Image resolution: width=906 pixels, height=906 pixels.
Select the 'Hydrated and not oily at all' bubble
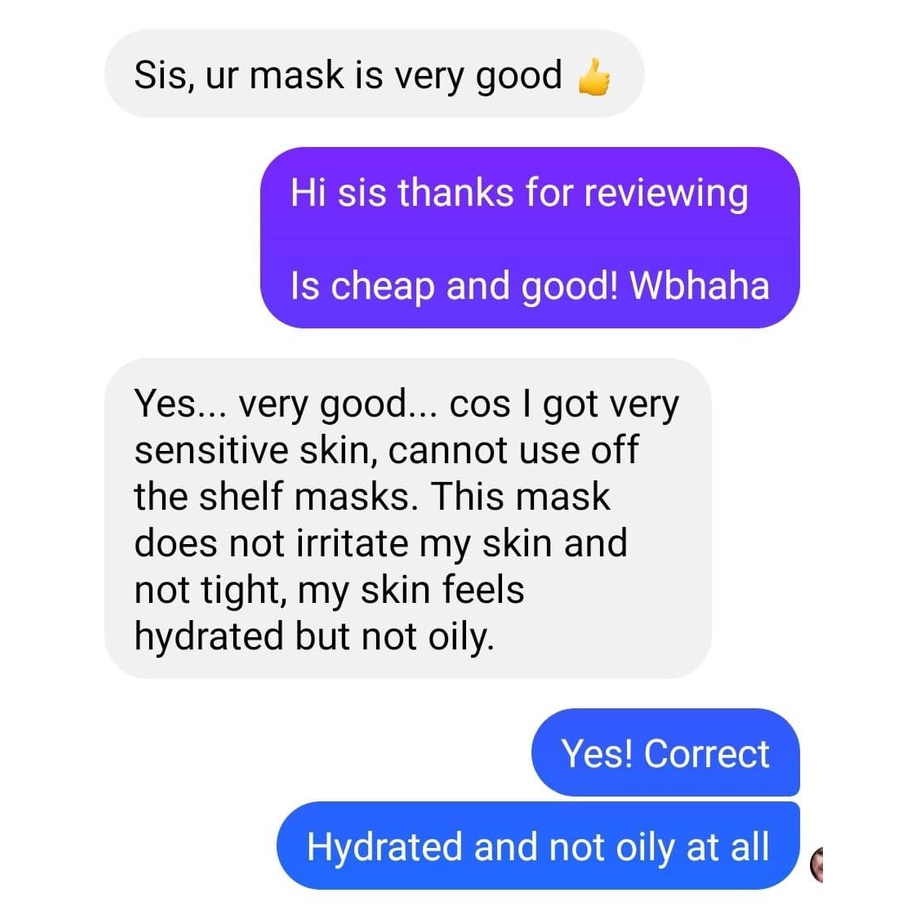tap(539, 846)
